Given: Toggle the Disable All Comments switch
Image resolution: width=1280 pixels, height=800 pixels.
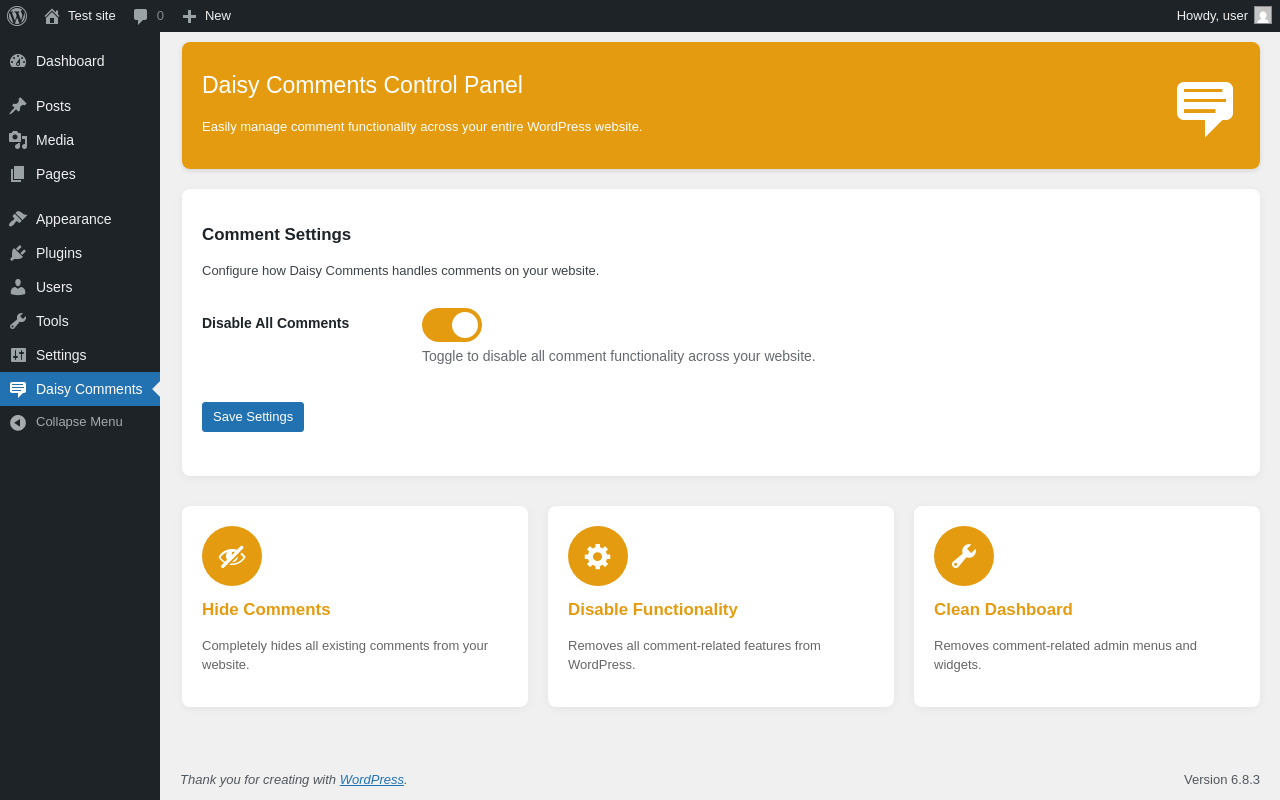Looking at the screenshot, I should tap(452, 325).
